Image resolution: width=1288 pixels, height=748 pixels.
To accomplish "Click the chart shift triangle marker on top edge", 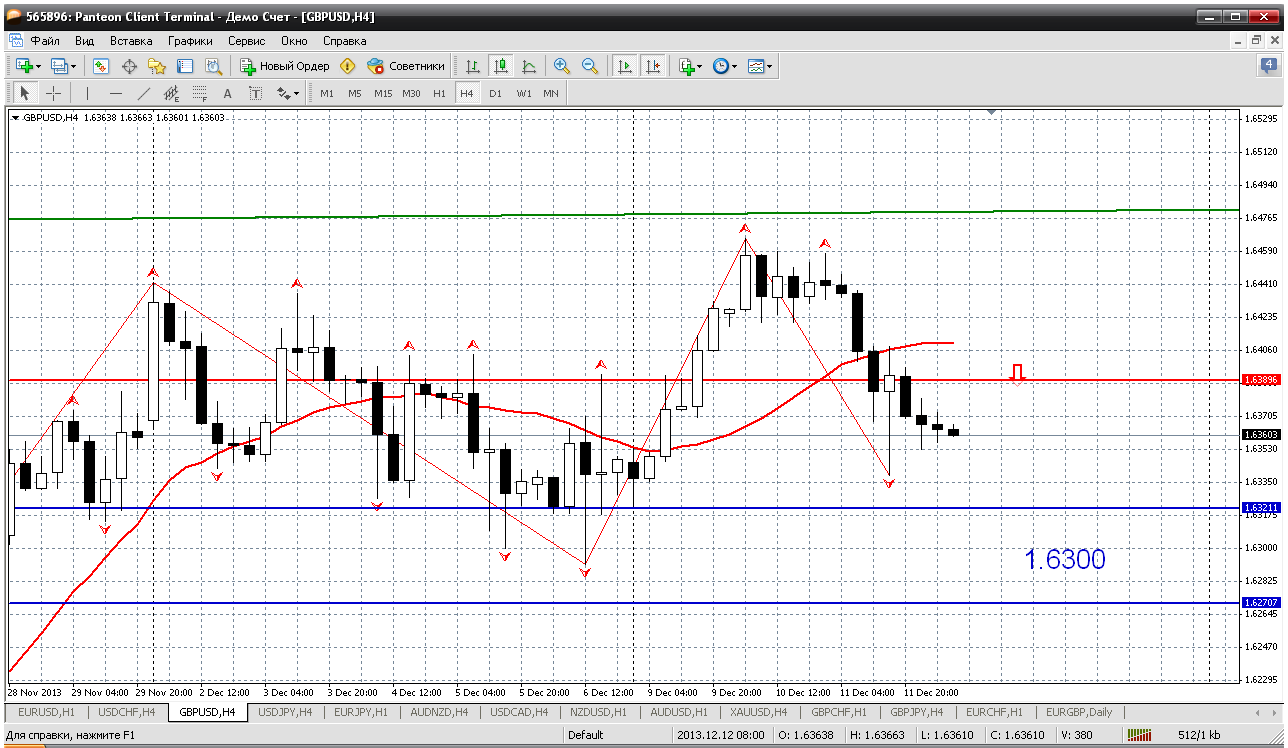I will (x=992, y=113).
